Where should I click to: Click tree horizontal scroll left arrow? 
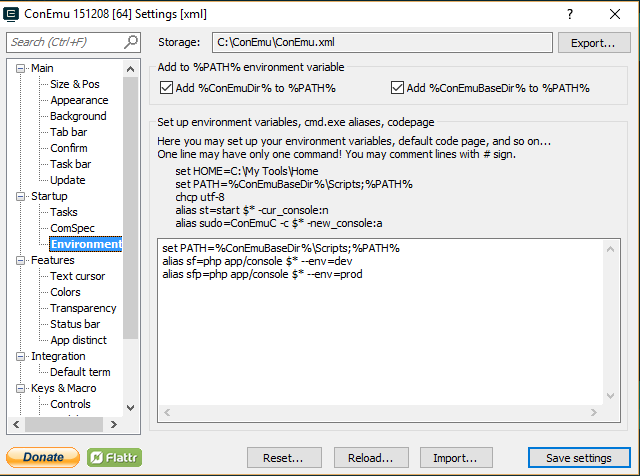(x=16, y=425)
